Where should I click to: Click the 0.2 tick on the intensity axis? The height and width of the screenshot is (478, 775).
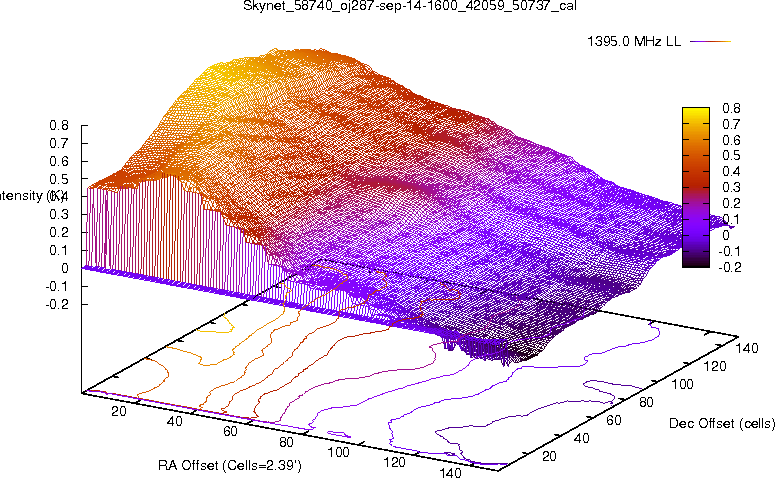pos(59,232)
